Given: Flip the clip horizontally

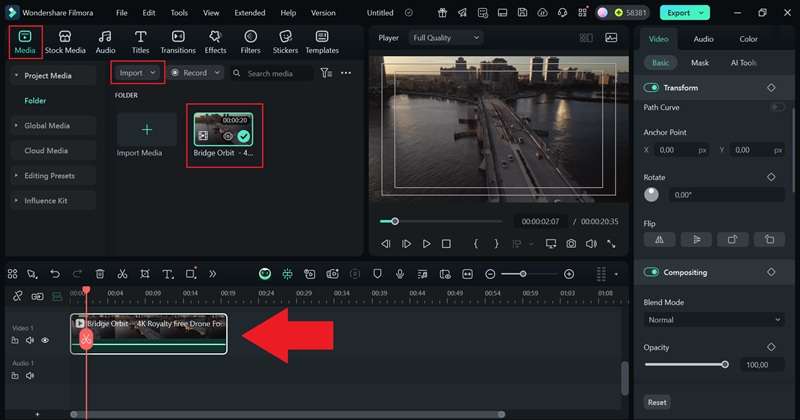Looking at the screenshot, I should 659,239.
